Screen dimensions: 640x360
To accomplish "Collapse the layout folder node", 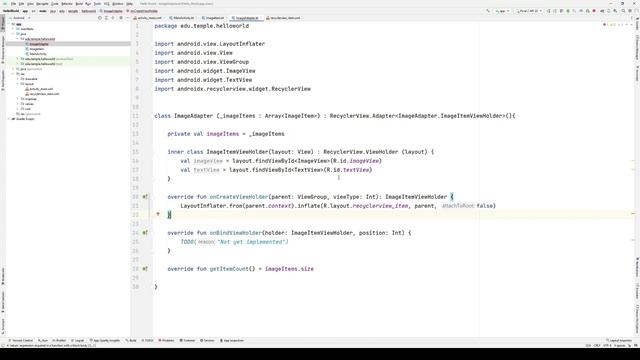I will tap(18, 84).
